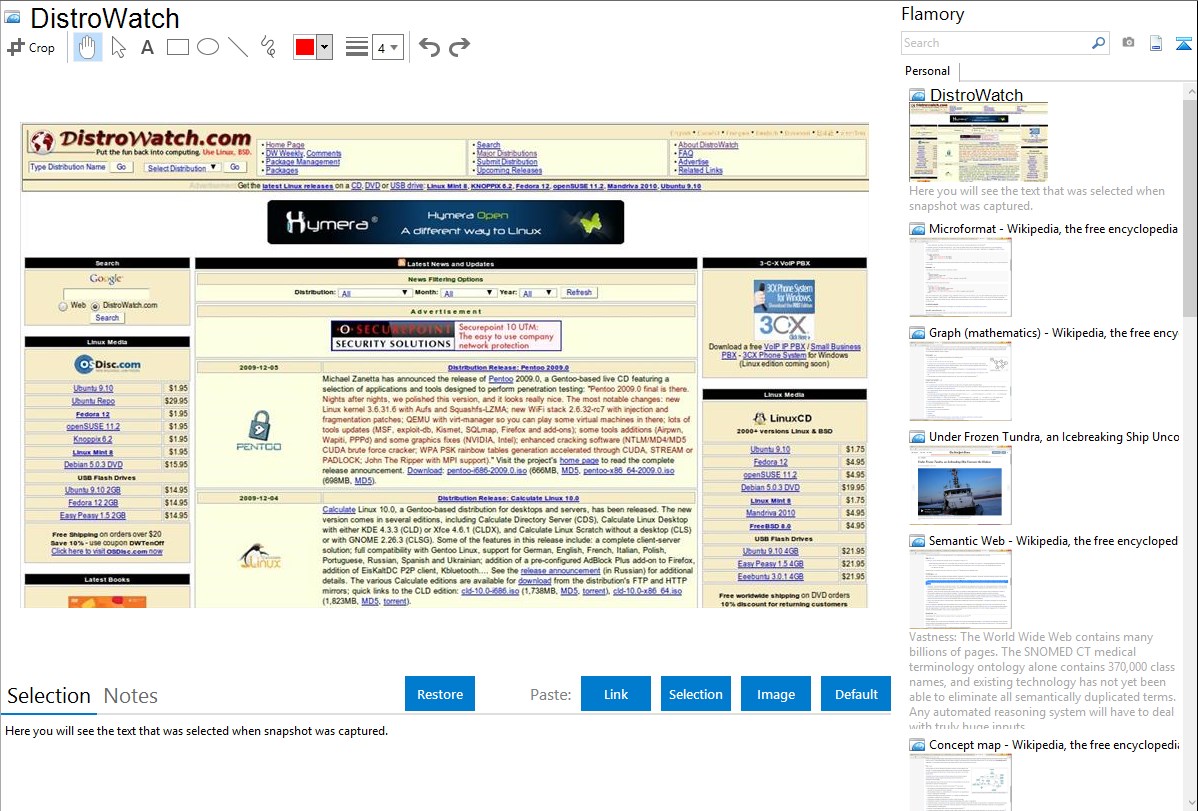Open the Month filter dropdown
This screenshot has height=811, width=1198.
coord(469,293)
